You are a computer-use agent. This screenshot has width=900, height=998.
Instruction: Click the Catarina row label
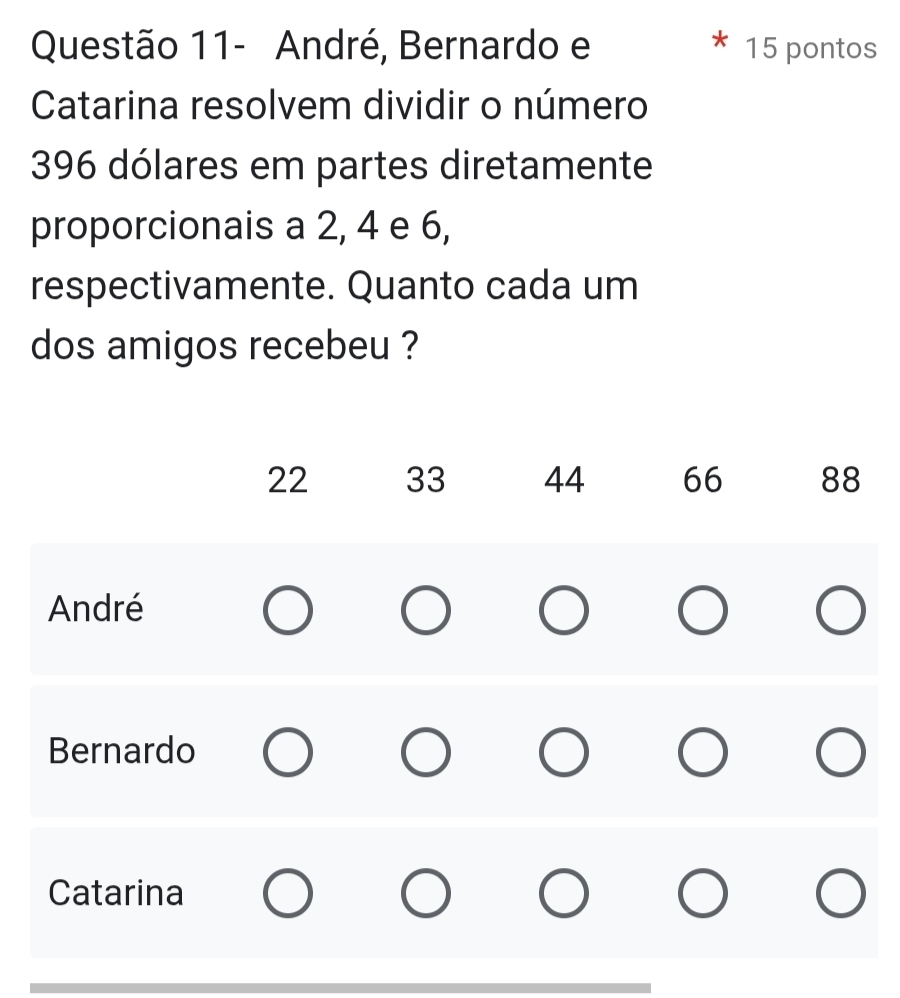pos(116,892)
